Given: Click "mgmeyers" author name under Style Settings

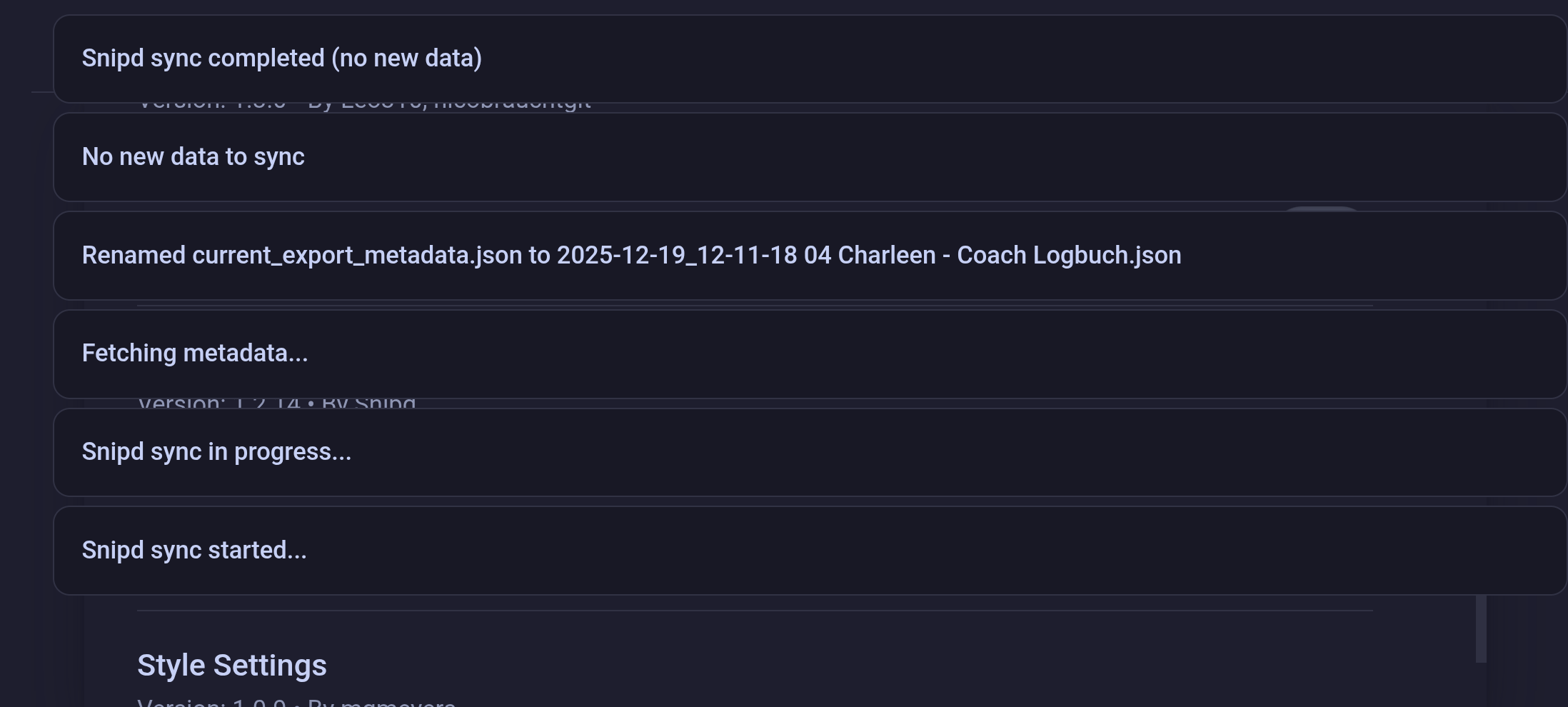Looking at the screenshot, I should pyautogui.click(x=398, y=702).
